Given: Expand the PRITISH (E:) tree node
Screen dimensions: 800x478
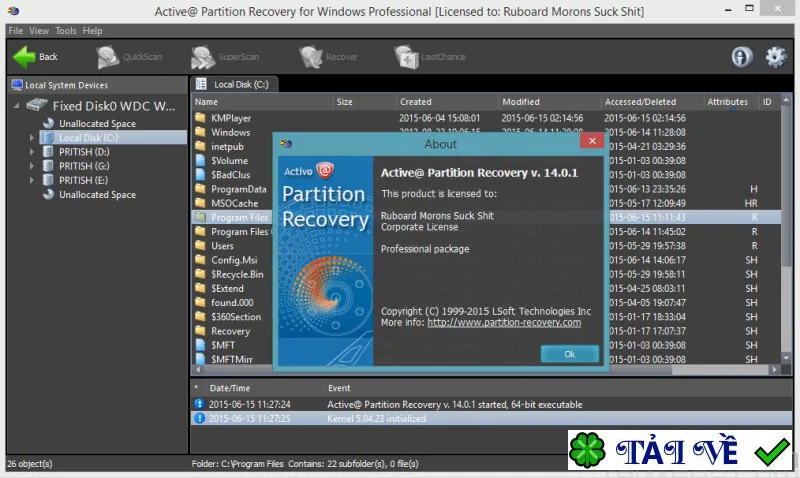Looking at the screenshot, I should coord(32,180).
